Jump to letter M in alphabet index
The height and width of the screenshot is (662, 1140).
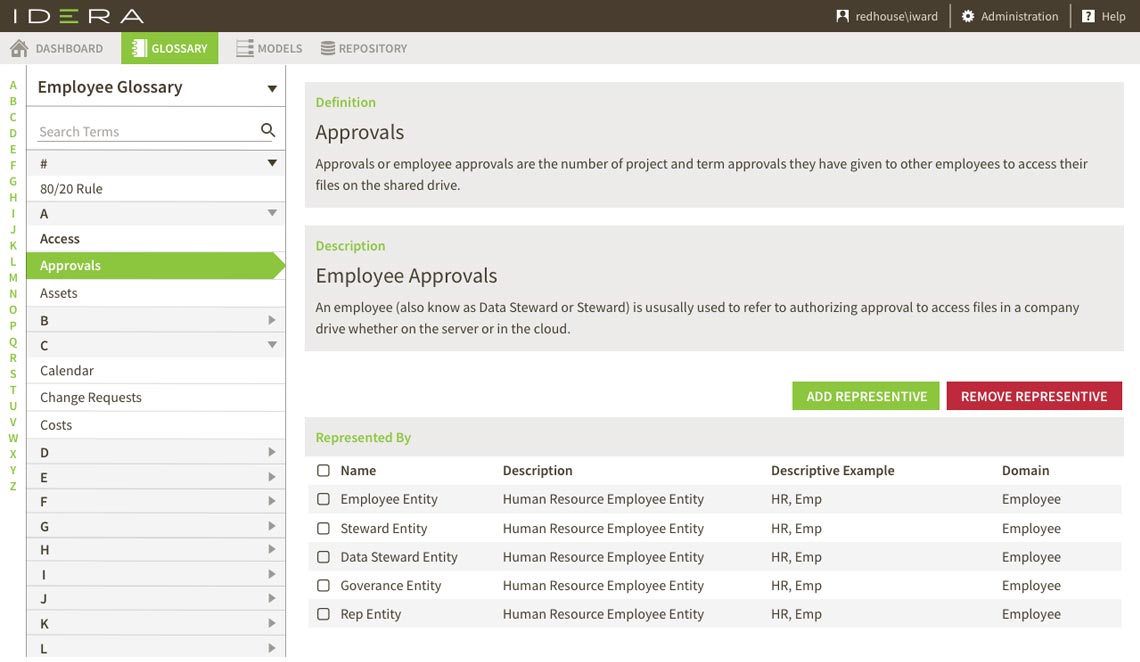tap(13, 278)
